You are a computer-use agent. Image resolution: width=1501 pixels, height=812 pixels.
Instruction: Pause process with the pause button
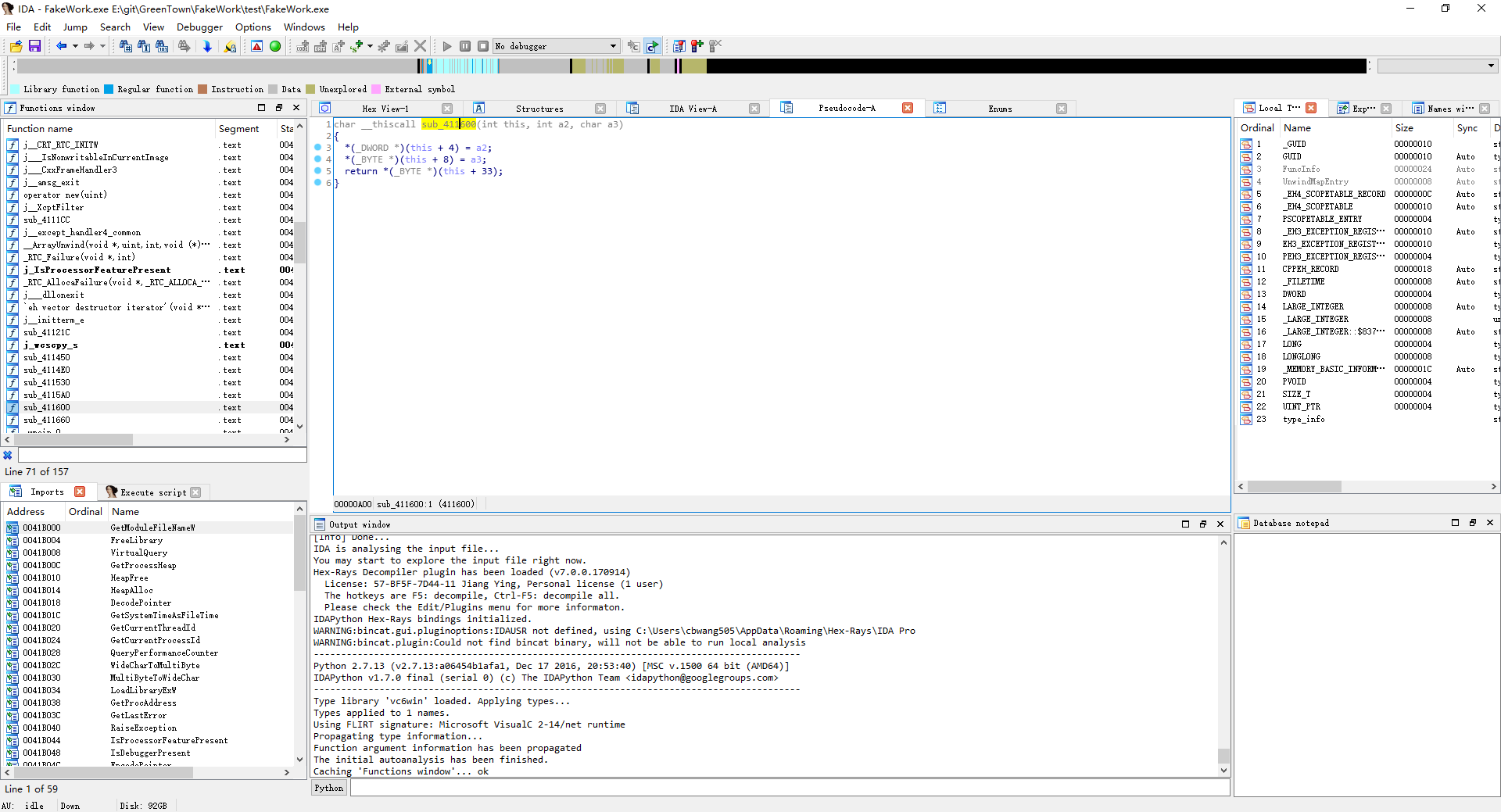coord(465,46)
